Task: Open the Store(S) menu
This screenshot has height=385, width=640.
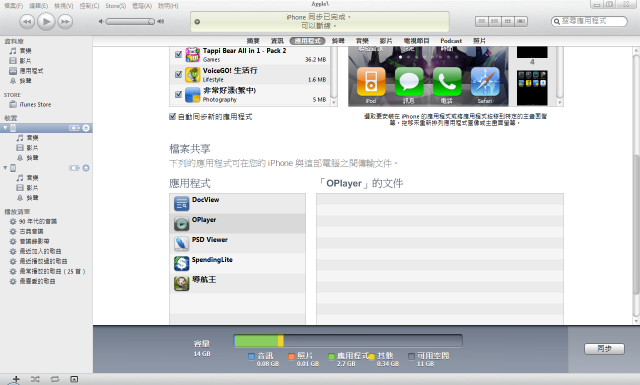Action: point(116,6)
